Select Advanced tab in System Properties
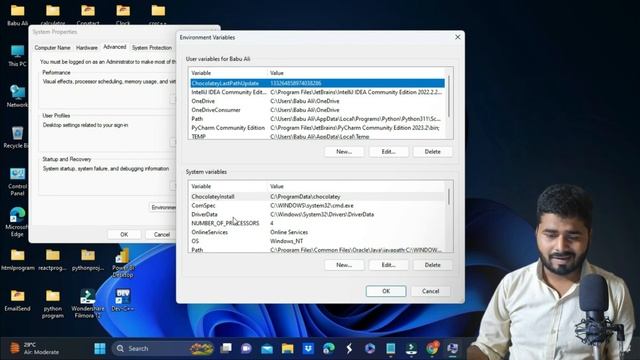The image size is (640, 360). point(115,47)
